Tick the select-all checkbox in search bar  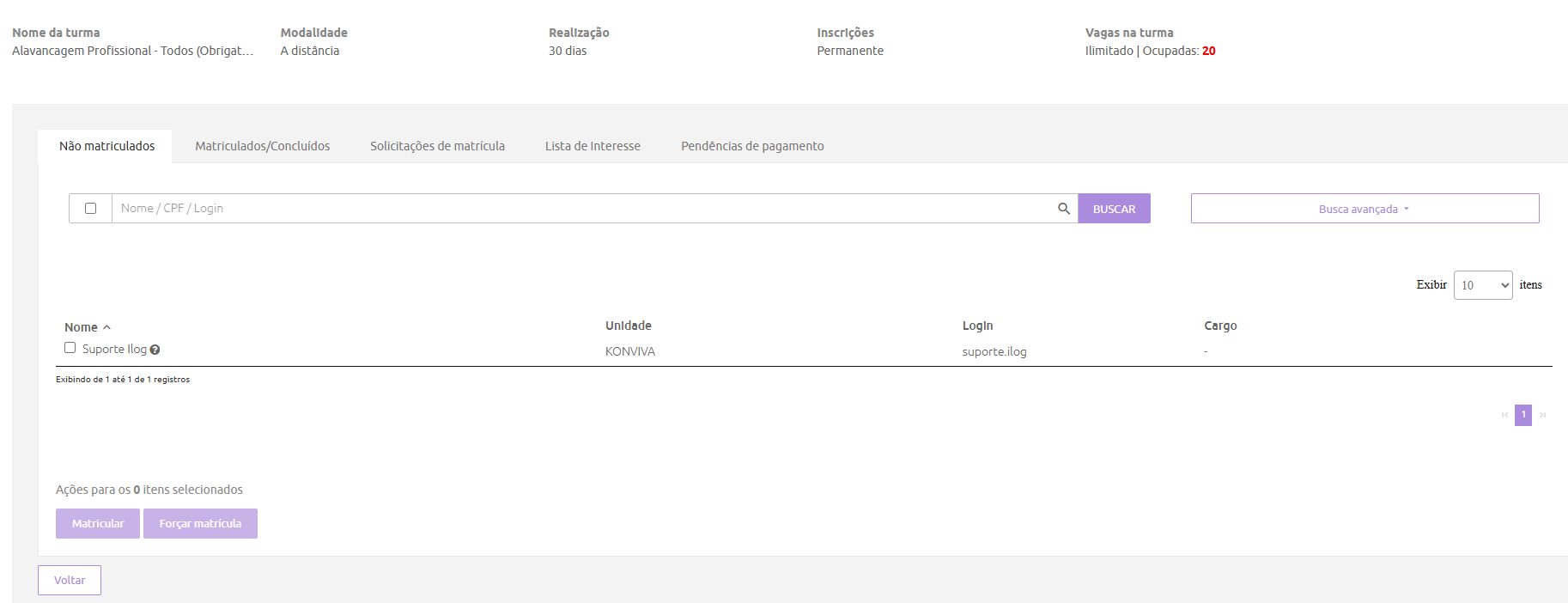(90, 209)
